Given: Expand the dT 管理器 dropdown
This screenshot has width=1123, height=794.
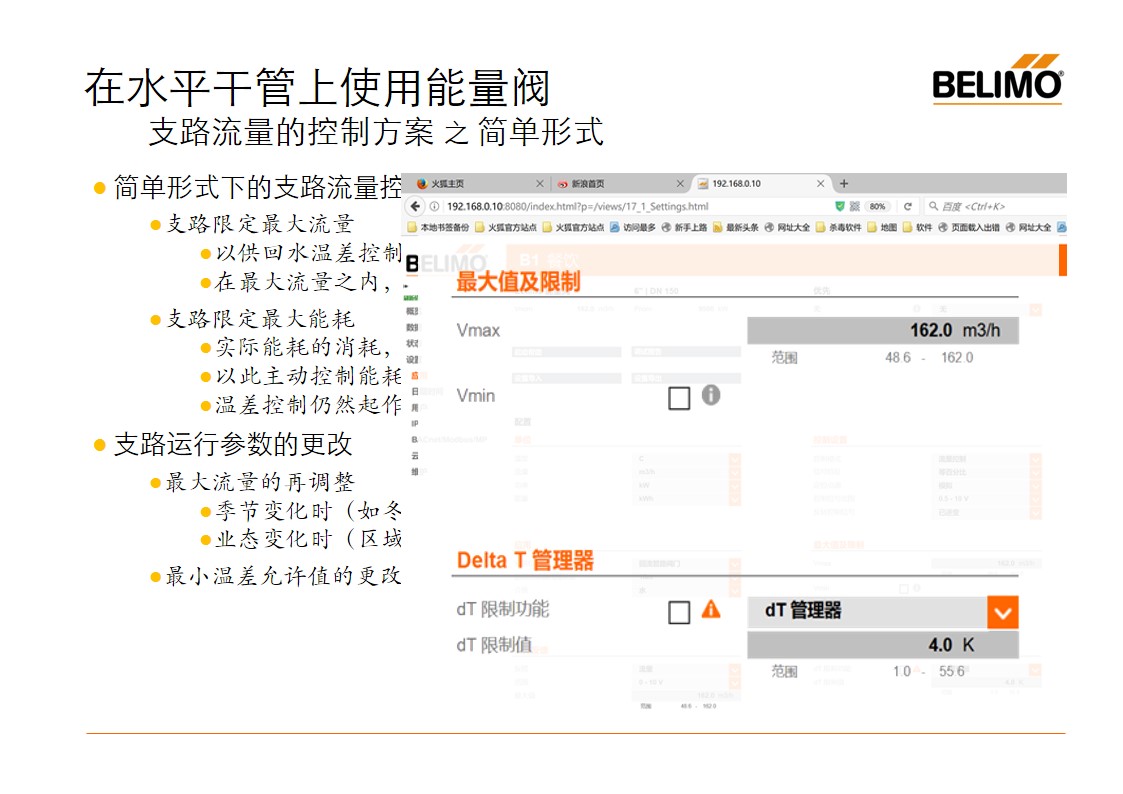Looking at the screenshot, I should point(1002,612).
